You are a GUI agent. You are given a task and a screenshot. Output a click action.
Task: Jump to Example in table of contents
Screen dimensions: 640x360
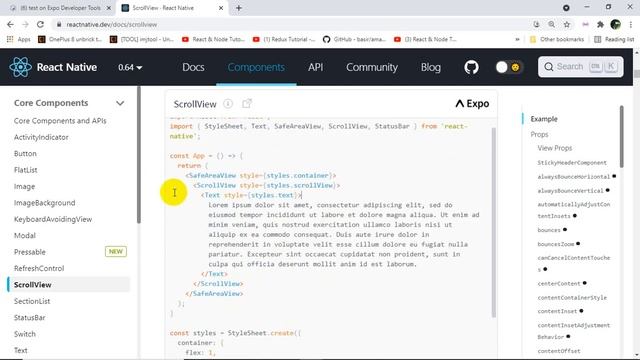point(544,119)
